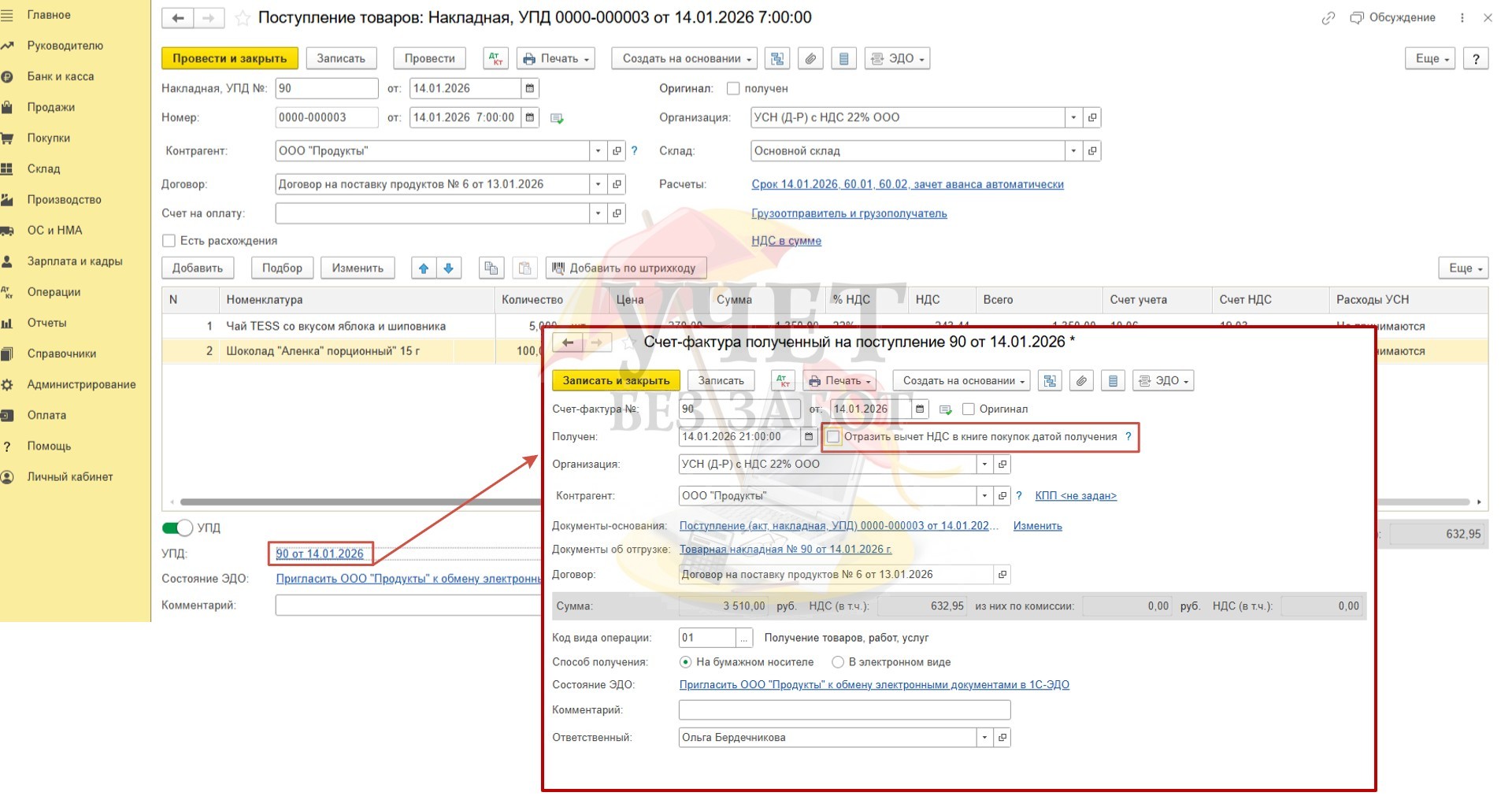Select В электронном виде radio option
This screenshot has width=1512, height=796.
pyautogui.click(x=838, y=662)
